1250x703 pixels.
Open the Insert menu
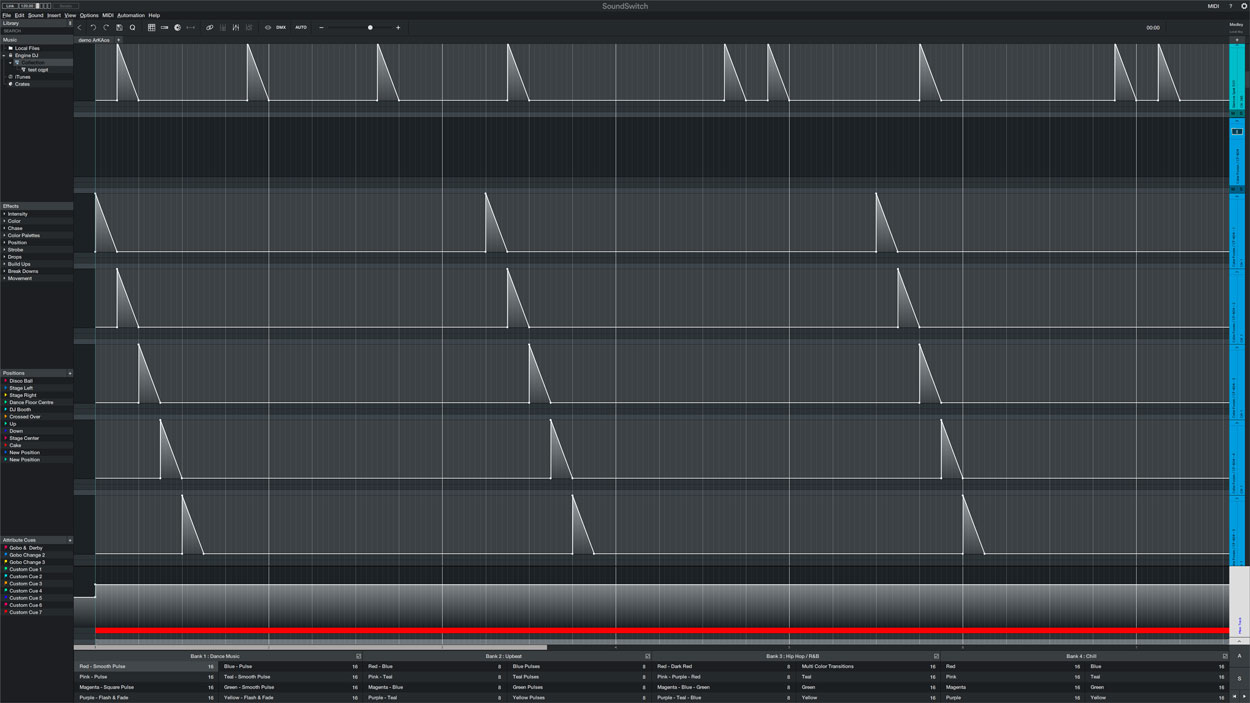point(53,15)
